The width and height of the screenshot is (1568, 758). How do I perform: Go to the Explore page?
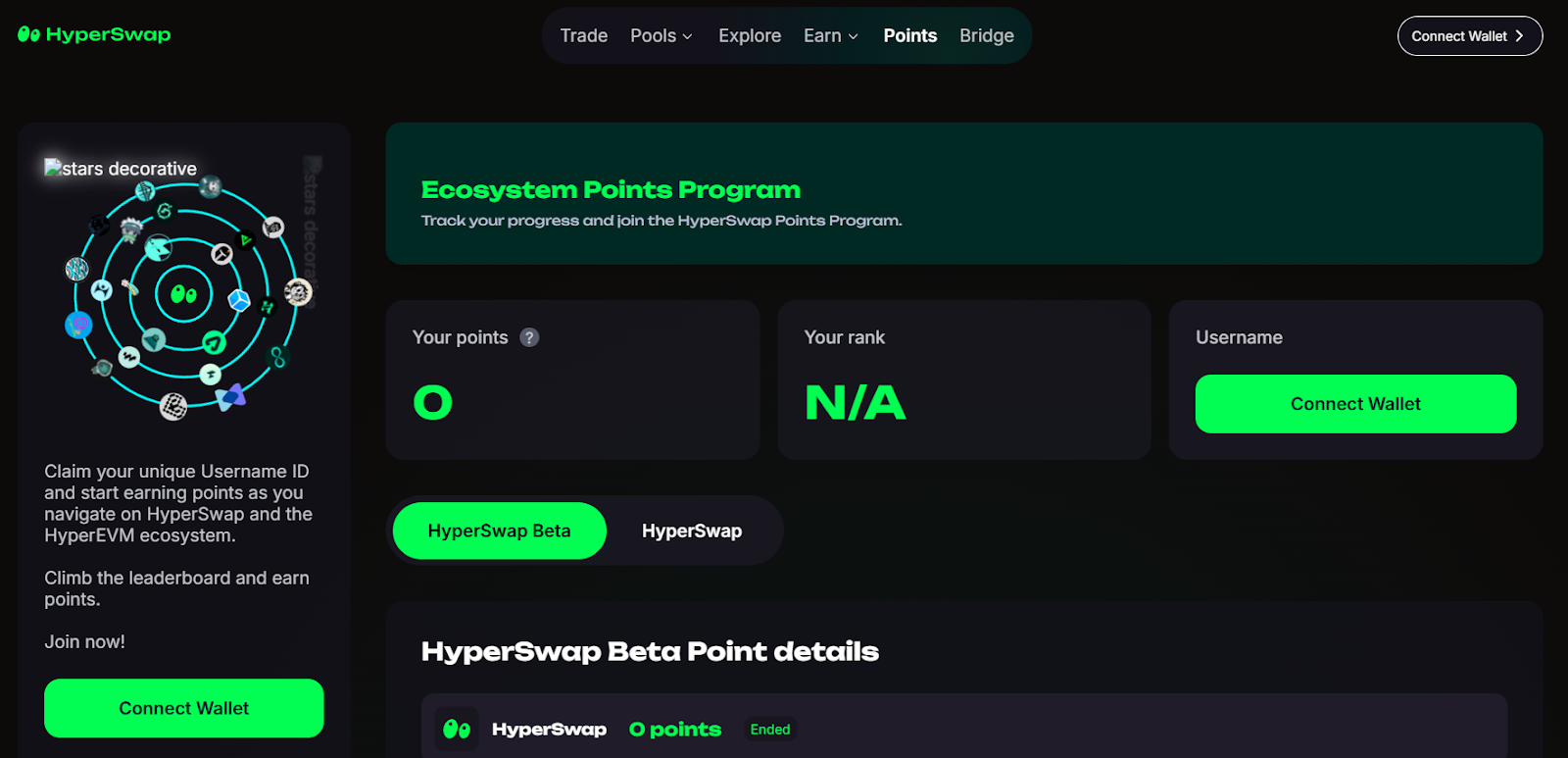[750, 35]
